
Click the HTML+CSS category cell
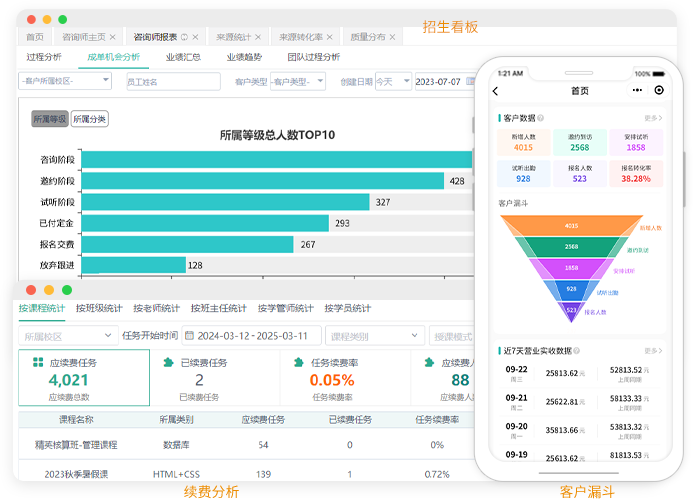[176, 474]
